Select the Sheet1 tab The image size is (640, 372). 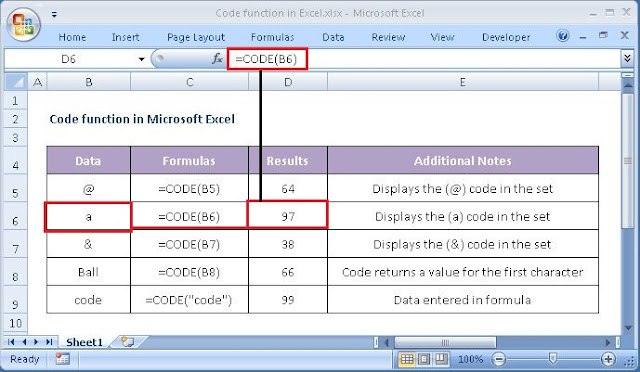point(84,342)
